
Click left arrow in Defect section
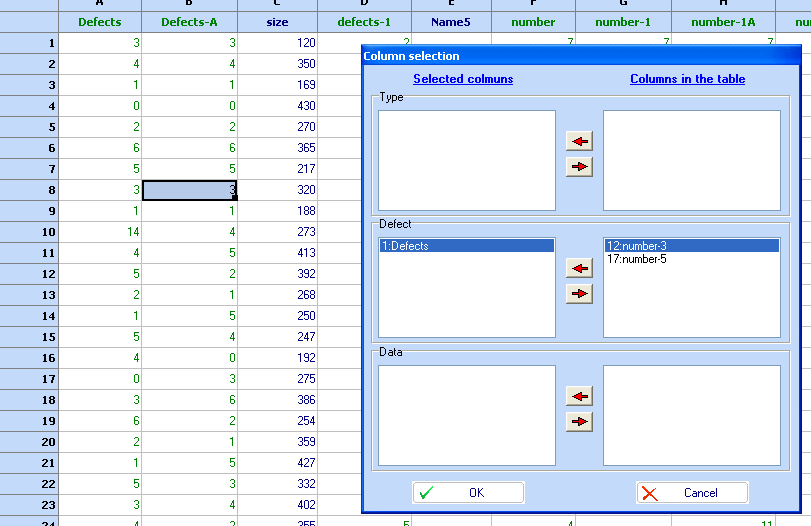pos(579,268)
